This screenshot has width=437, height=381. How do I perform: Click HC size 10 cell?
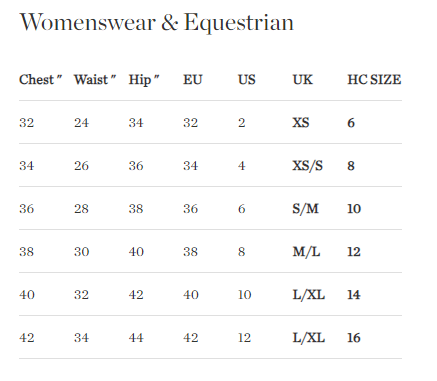(354, 209)
